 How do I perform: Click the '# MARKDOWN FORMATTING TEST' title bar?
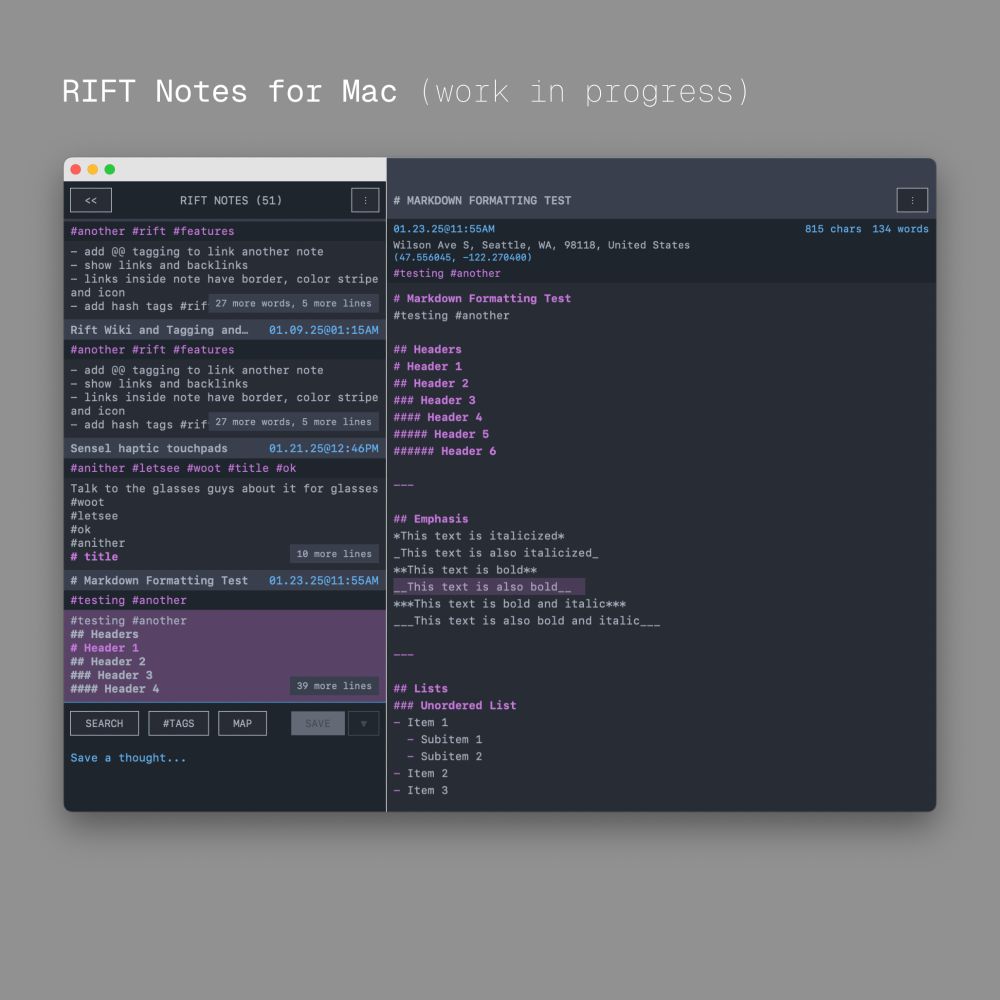(x=482, y=200)
